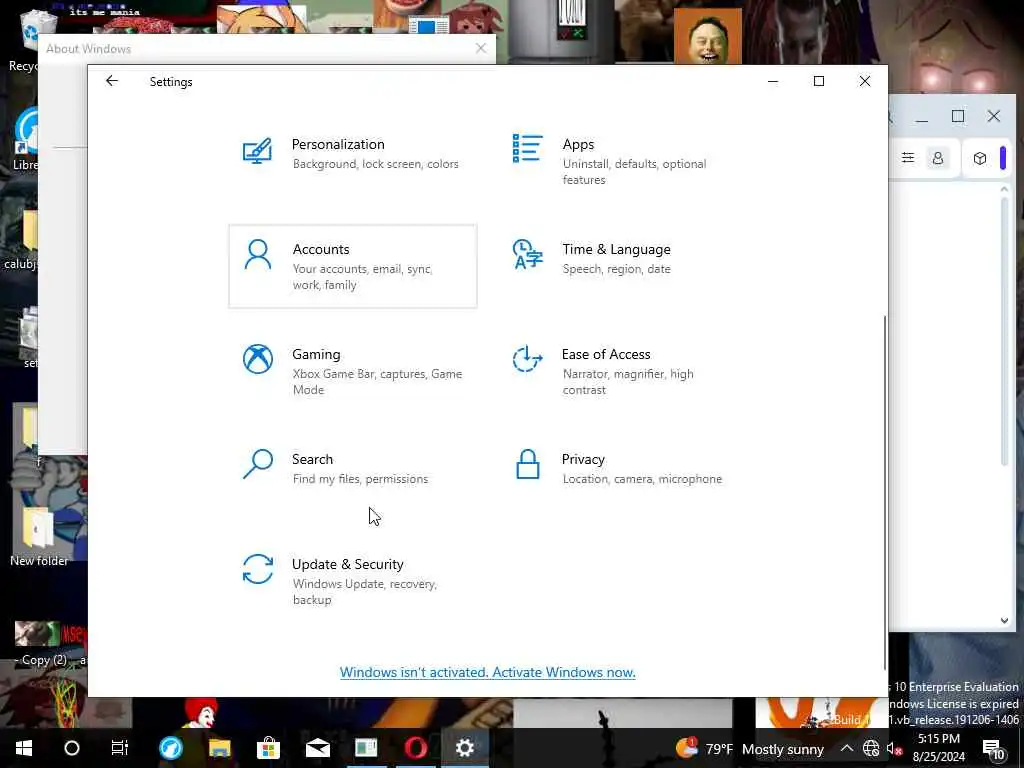The image size is (1024, 768).
Task: Select the Gaming category title
Action: pyautogui.click(x=316, y=354)
